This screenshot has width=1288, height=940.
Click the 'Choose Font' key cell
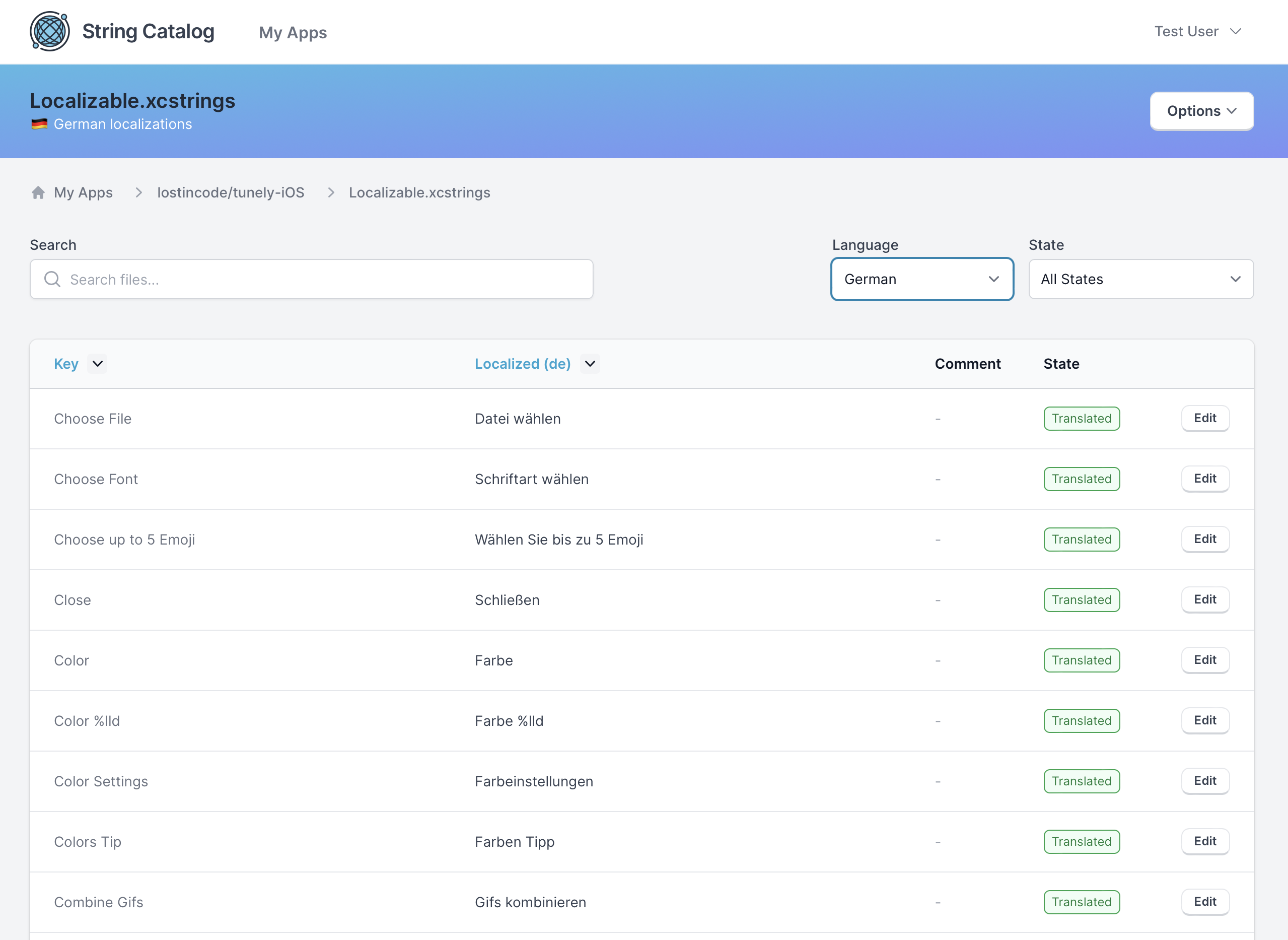[96, 479]
